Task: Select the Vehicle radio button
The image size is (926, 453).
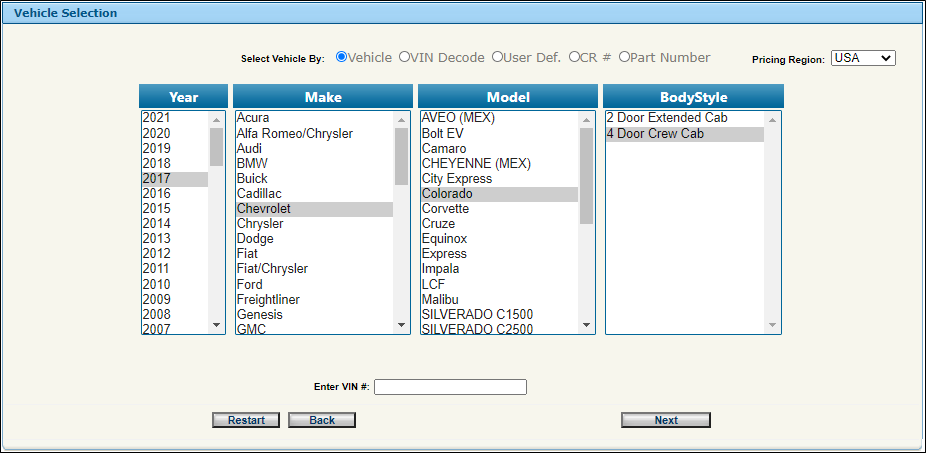Action: [x=341, y=57]
